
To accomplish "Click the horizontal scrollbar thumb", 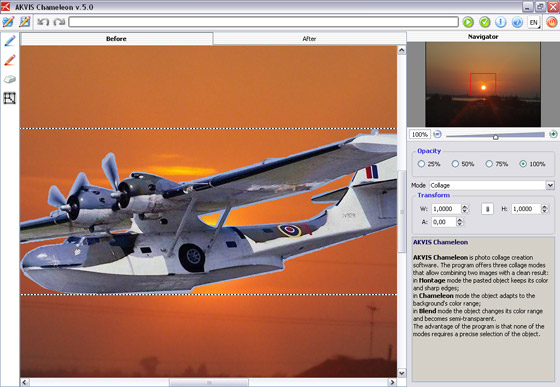I will tap(209, 382).
